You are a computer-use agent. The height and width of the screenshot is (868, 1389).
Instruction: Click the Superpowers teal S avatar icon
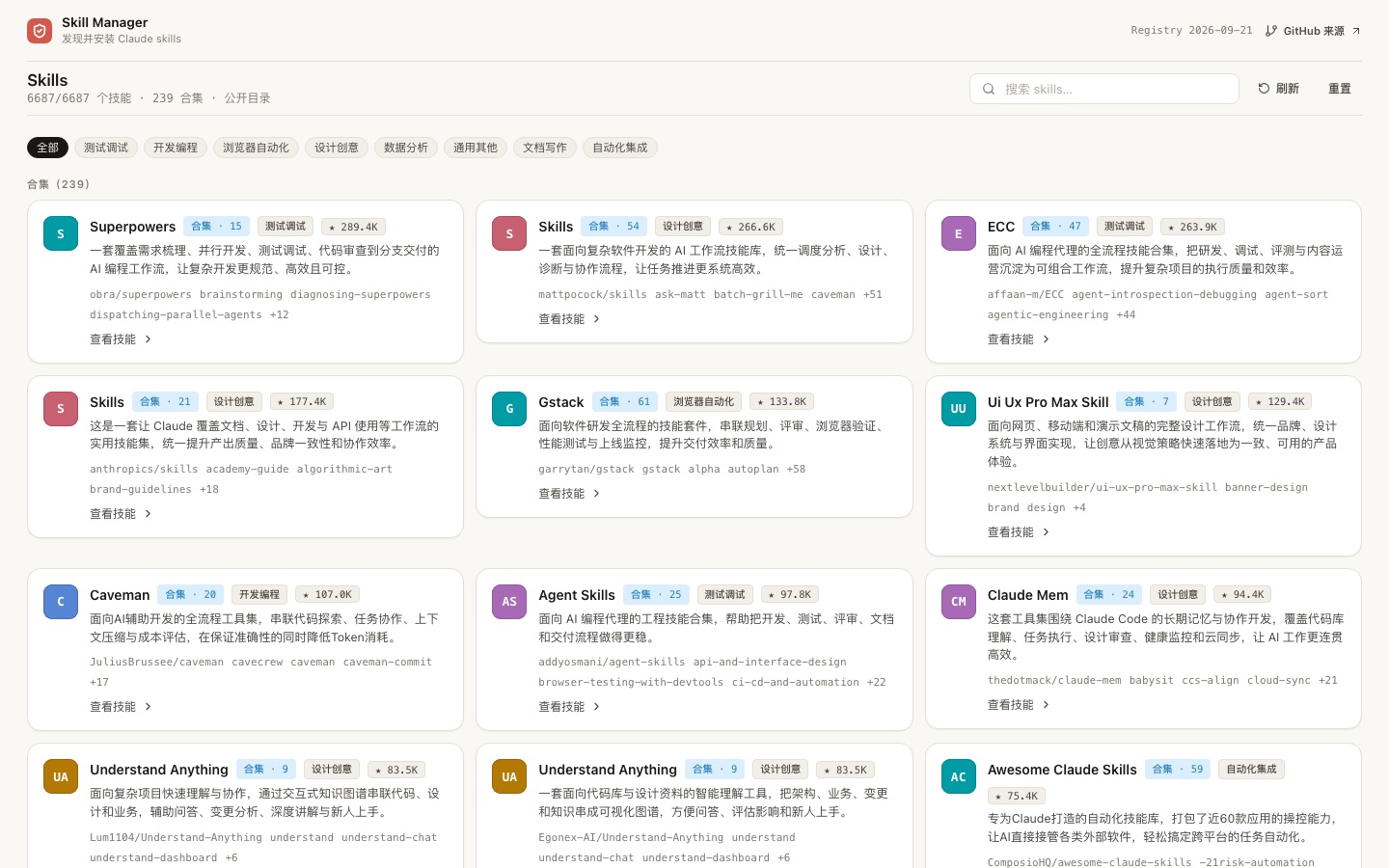pos(61,233)
